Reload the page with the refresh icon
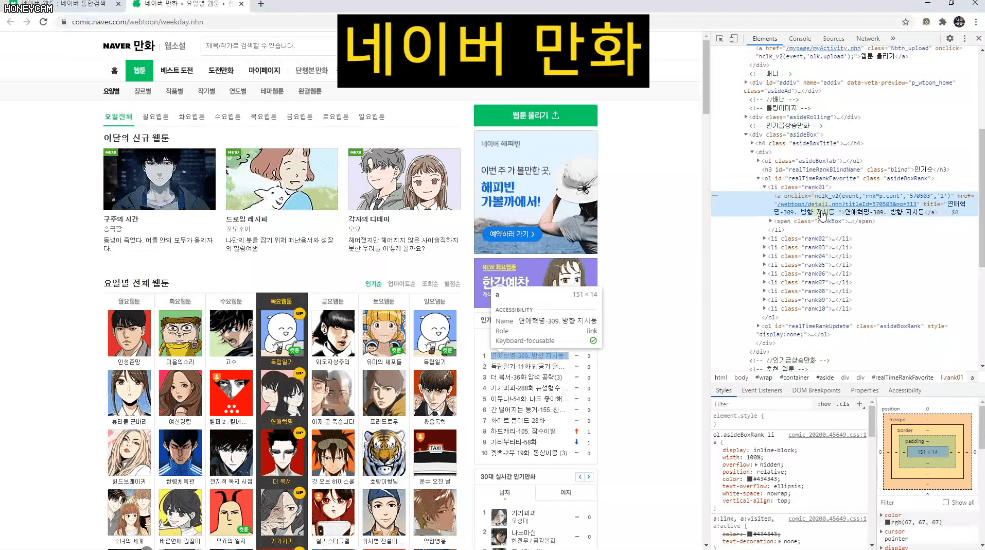Image resolution: width=985 pixels, height=550 pixels. coord(43,21)
